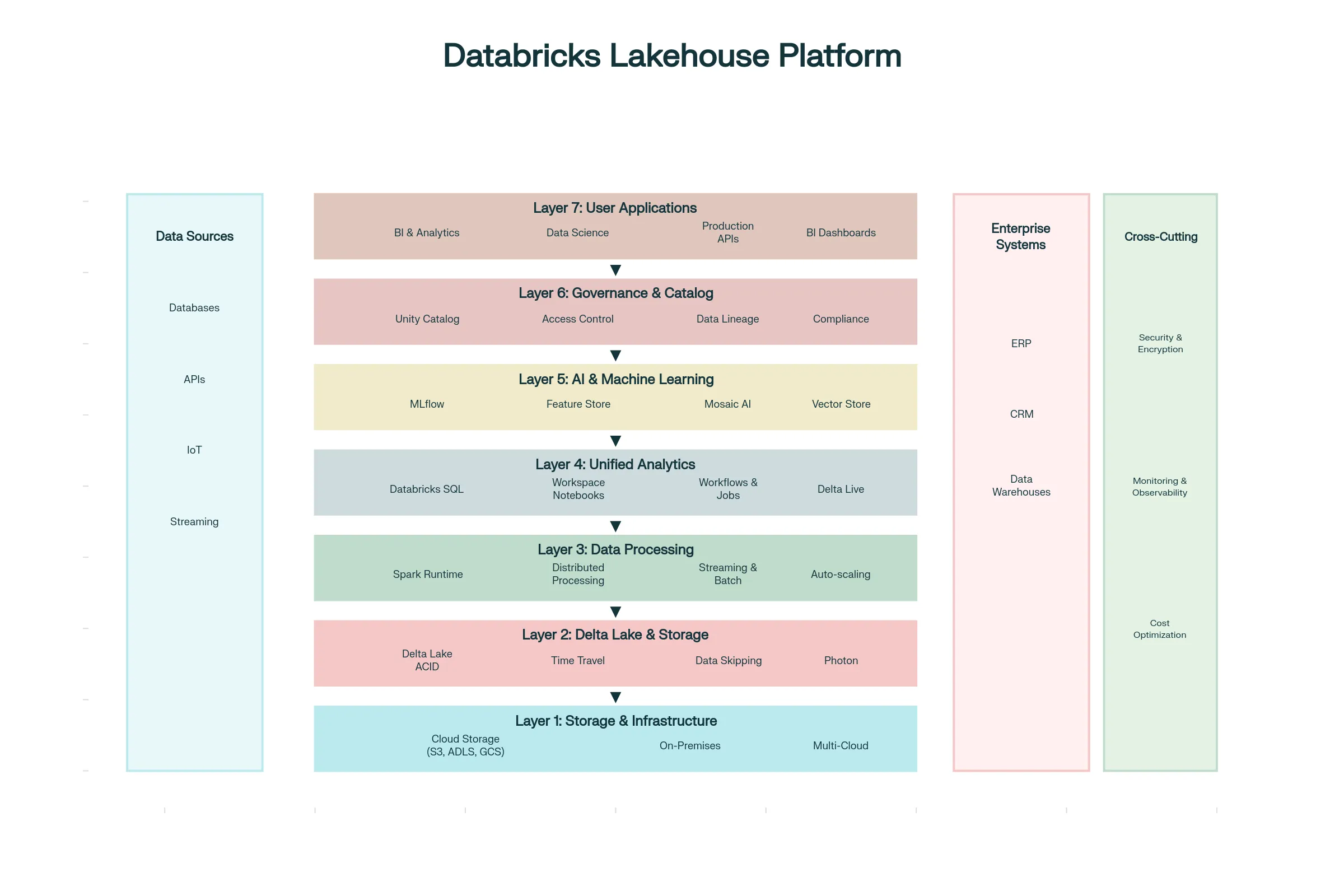Screen dimensions: 1344x896
Task: Switch to Layer 4: Unified Analytics section
Action: click(x=615, y=464)
